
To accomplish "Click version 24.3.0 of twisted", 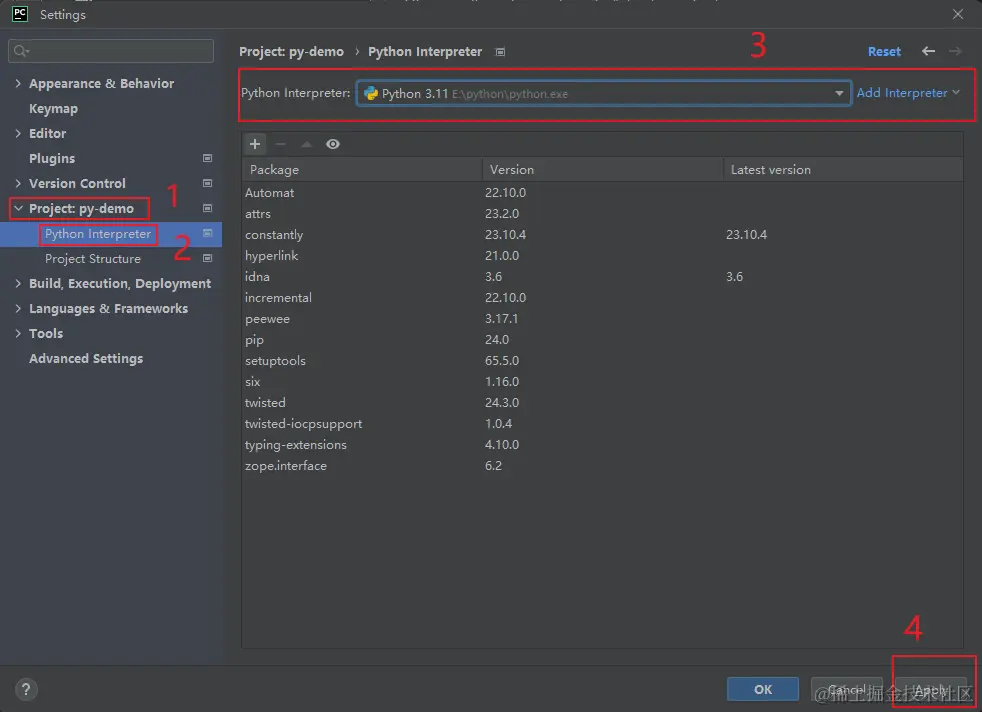I will [x=502, y=403].
